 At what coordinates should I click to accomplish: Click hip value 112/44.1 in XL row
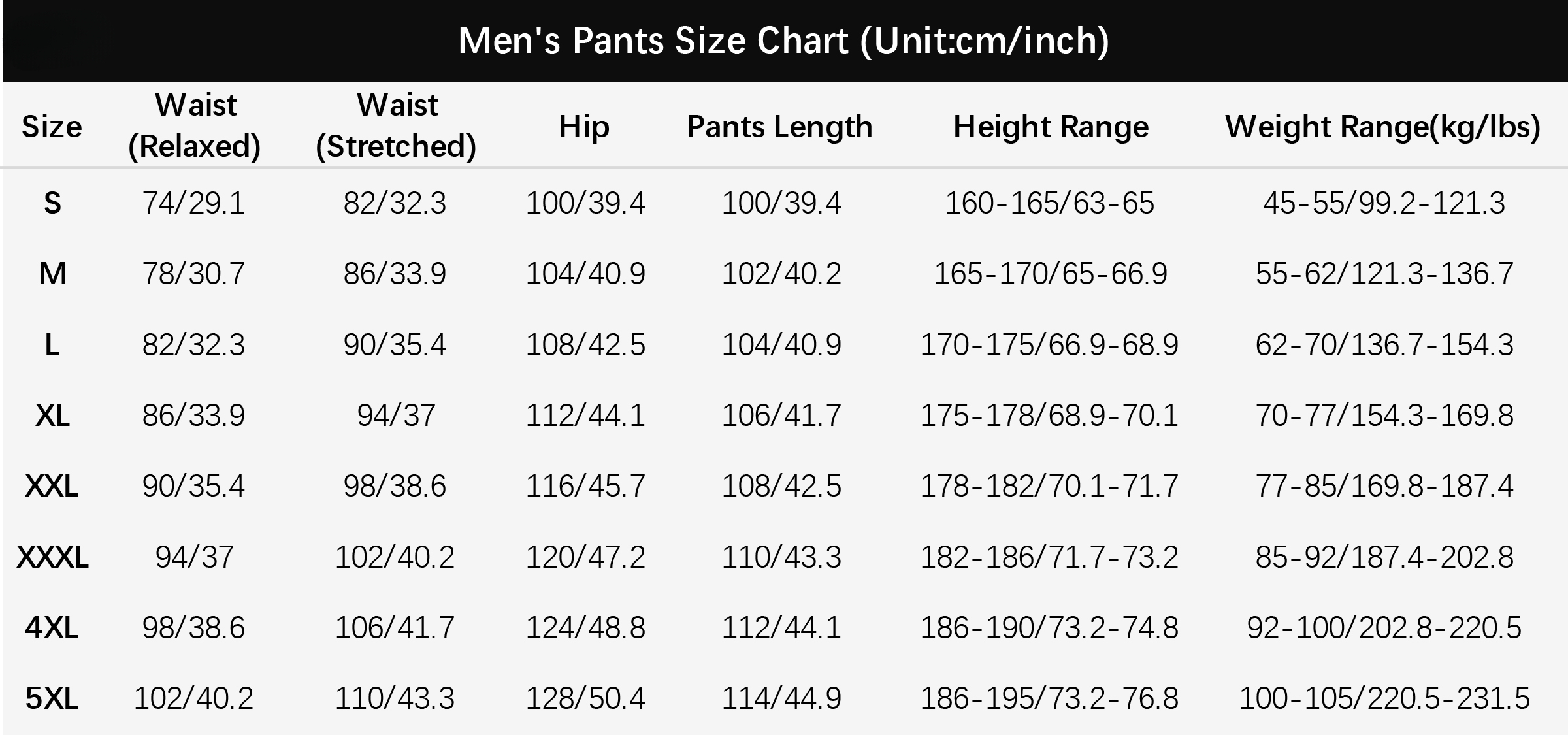[585, 416]
